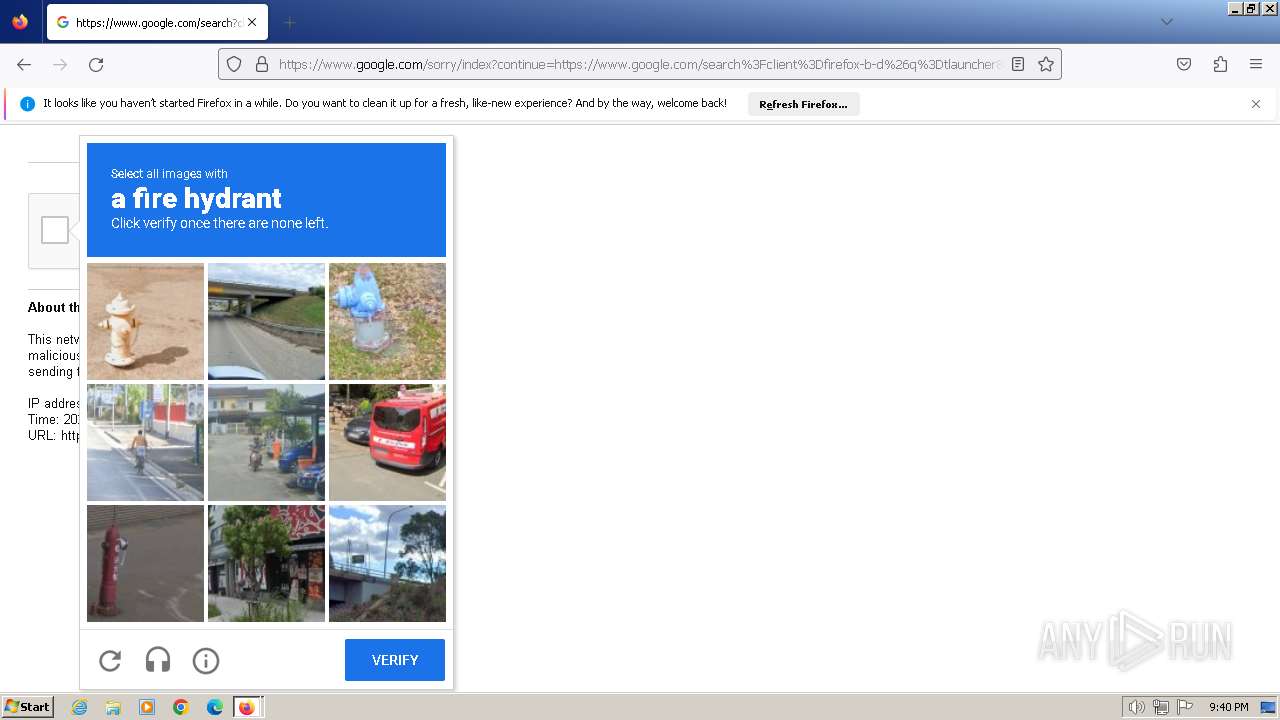Get a new captcha challenge

tap(110, 660)
